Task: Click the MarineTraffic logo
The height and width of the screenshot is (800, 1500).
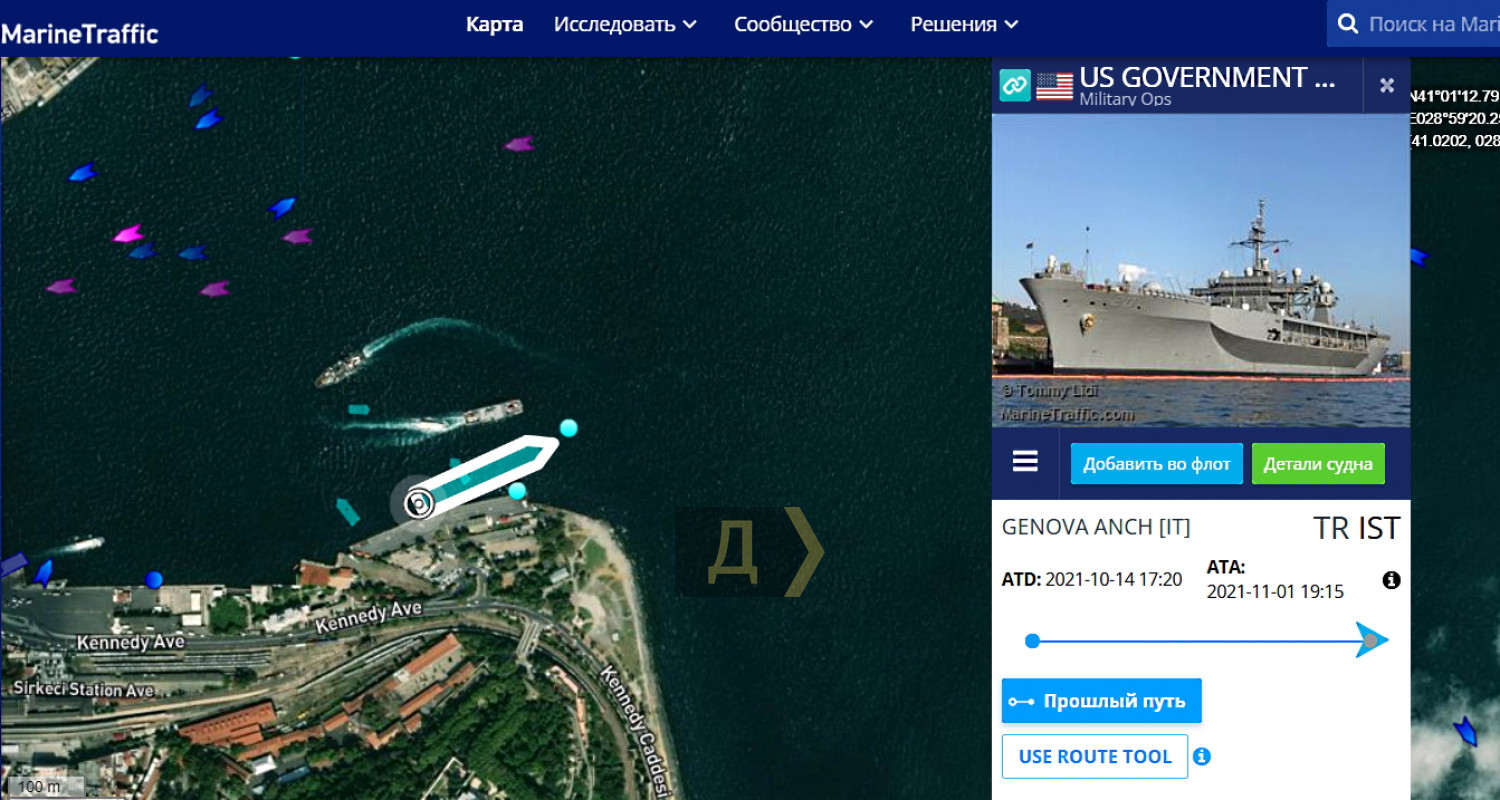Action: pyautogui.click(x=79, y=34)
